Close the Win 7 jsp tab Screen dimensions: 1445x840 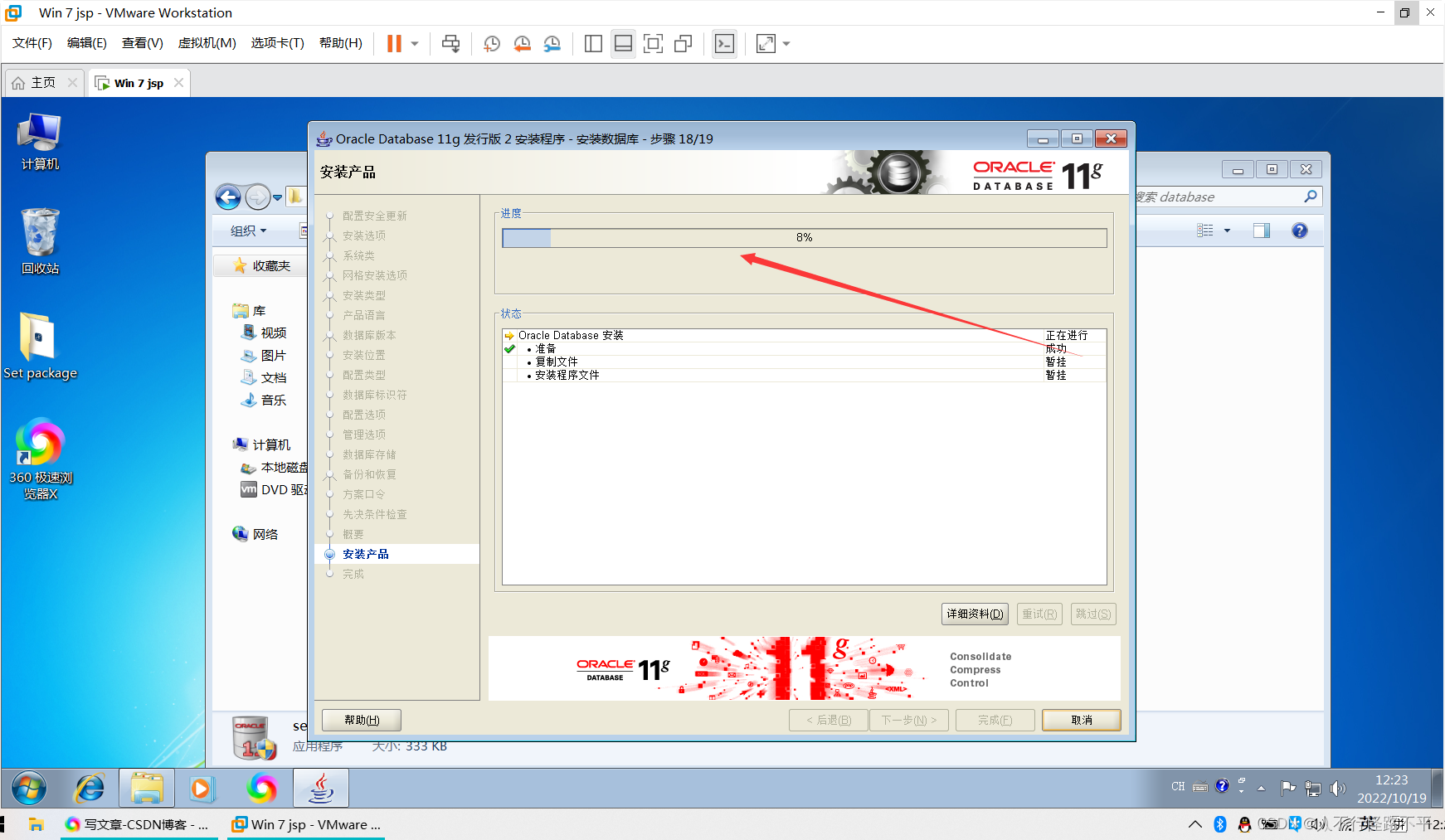178,83
